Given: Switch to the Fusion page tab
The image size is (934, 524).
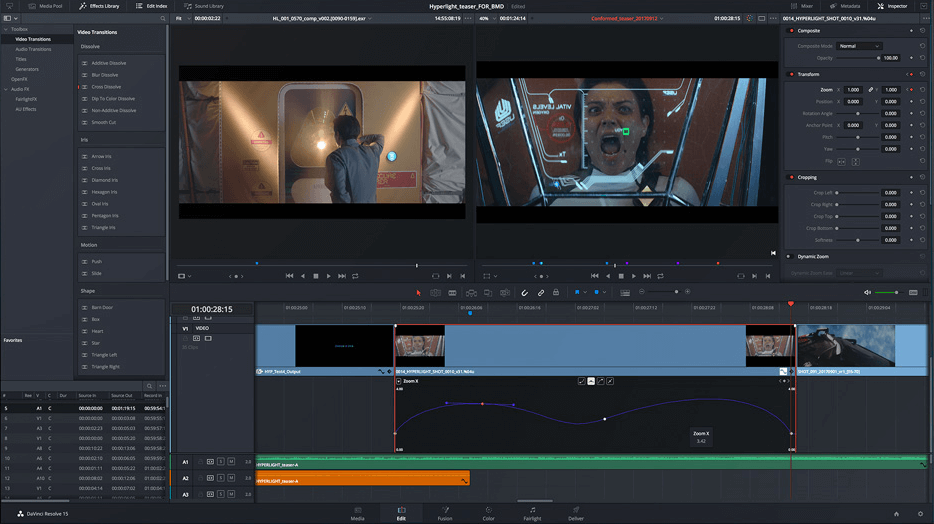Looking at the screenshot, I should (445, 512).
